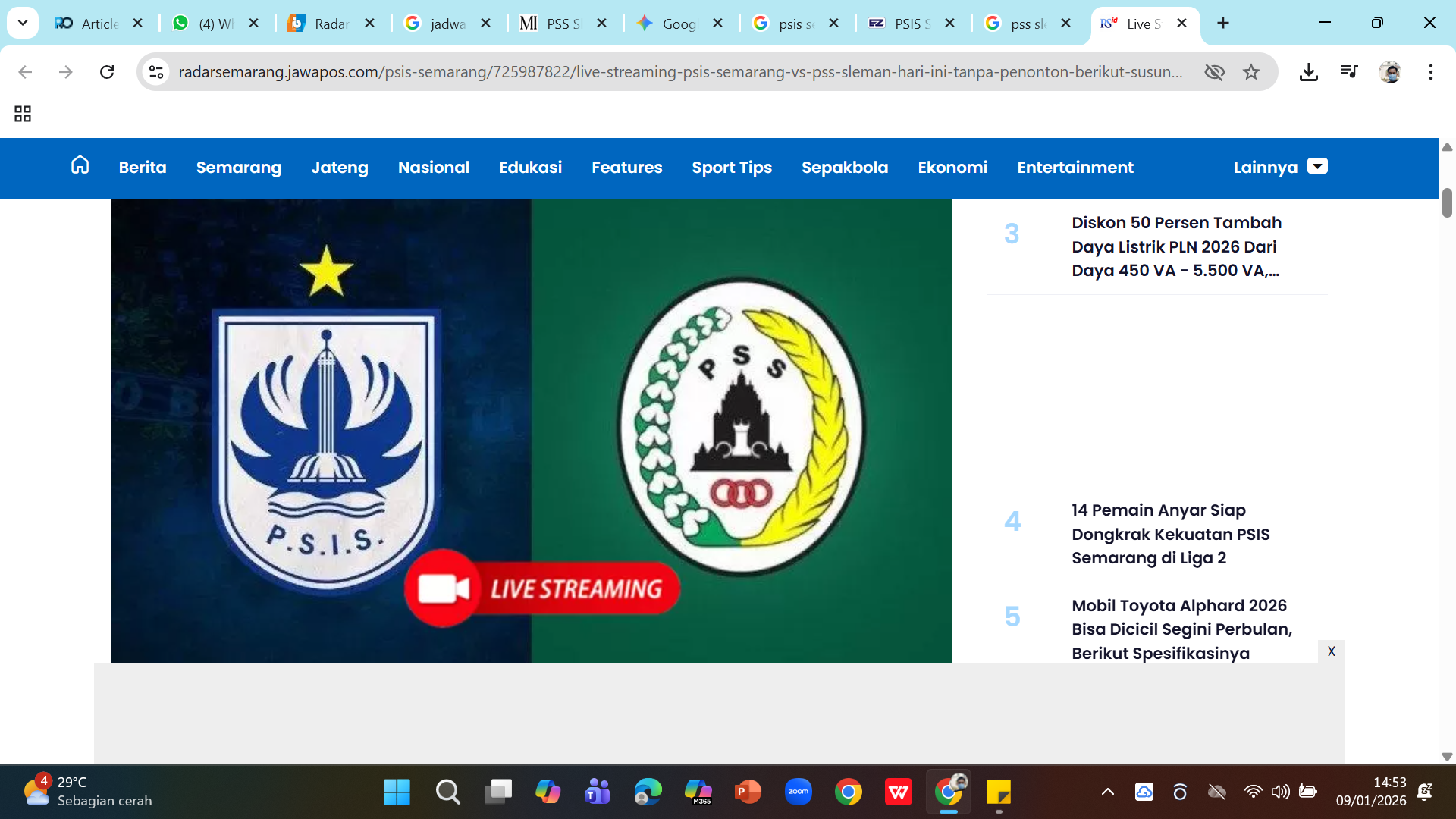The image size is (1456, 819).
Task: Click the scrollbar down arrow
Action: click(x=1447, y=756)
